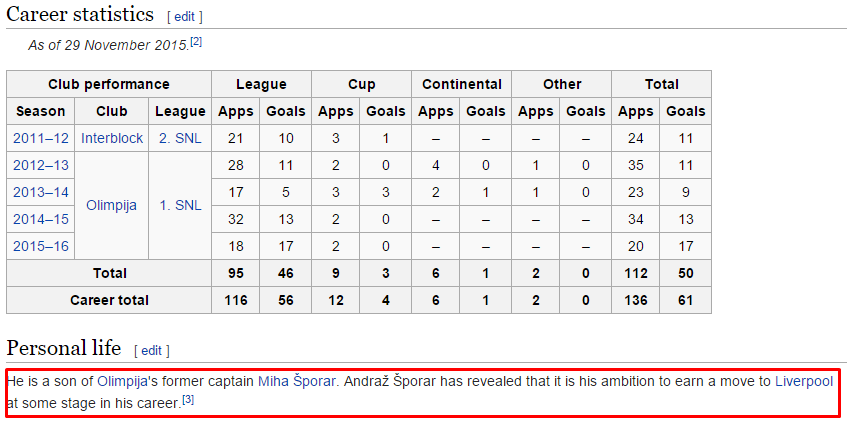Select the 2012–13 season link
Screen dimensions: 852x428
41,165
